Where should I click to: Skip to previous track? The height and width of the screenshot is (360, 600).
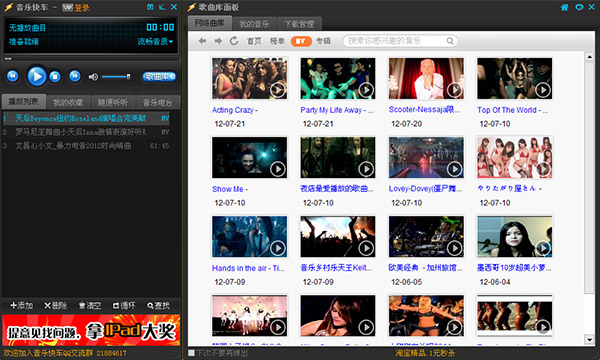(13, 76)
